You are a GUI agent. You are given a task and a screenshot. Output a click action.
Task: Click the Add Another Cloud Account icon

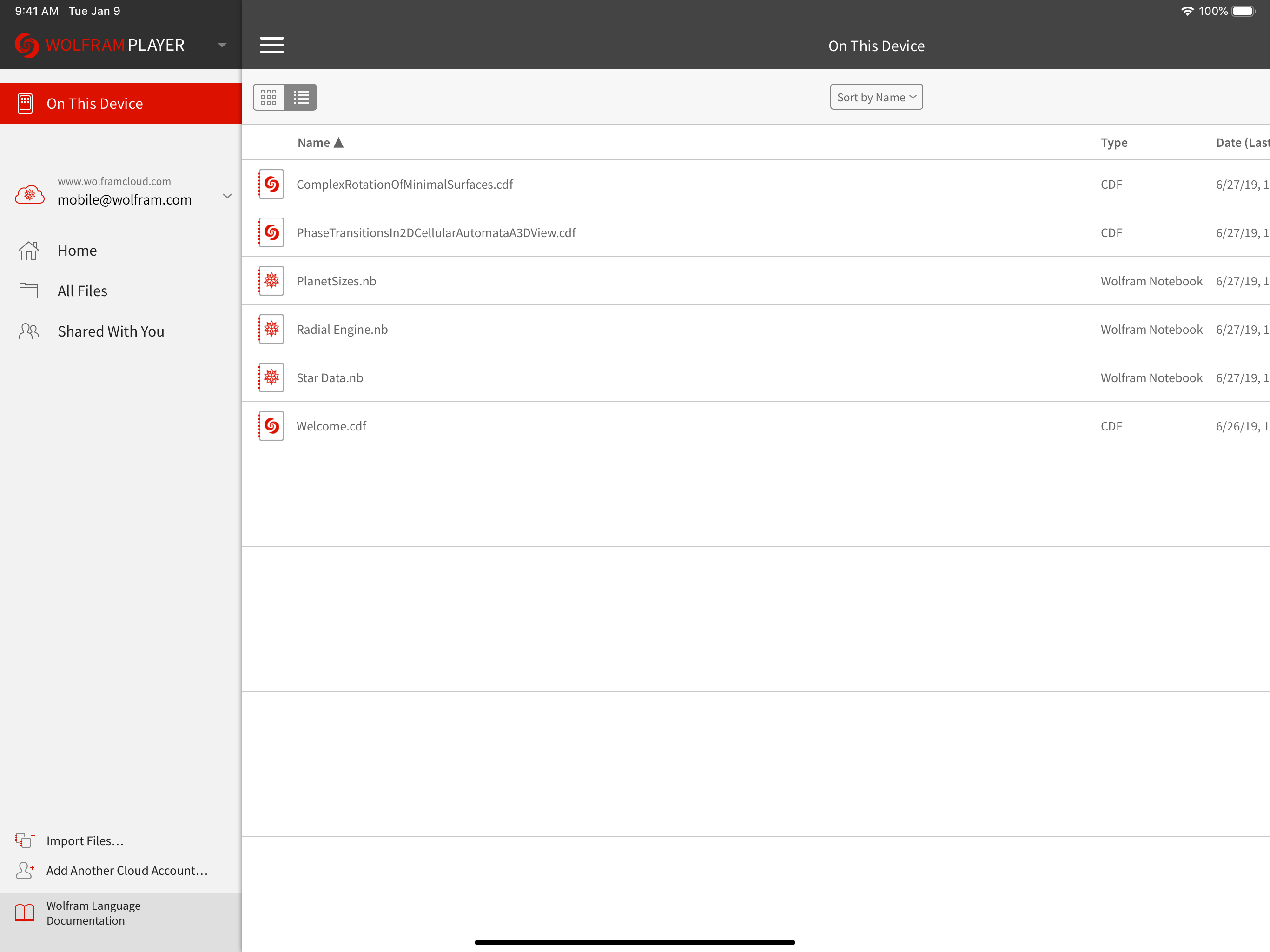point(25,870)
